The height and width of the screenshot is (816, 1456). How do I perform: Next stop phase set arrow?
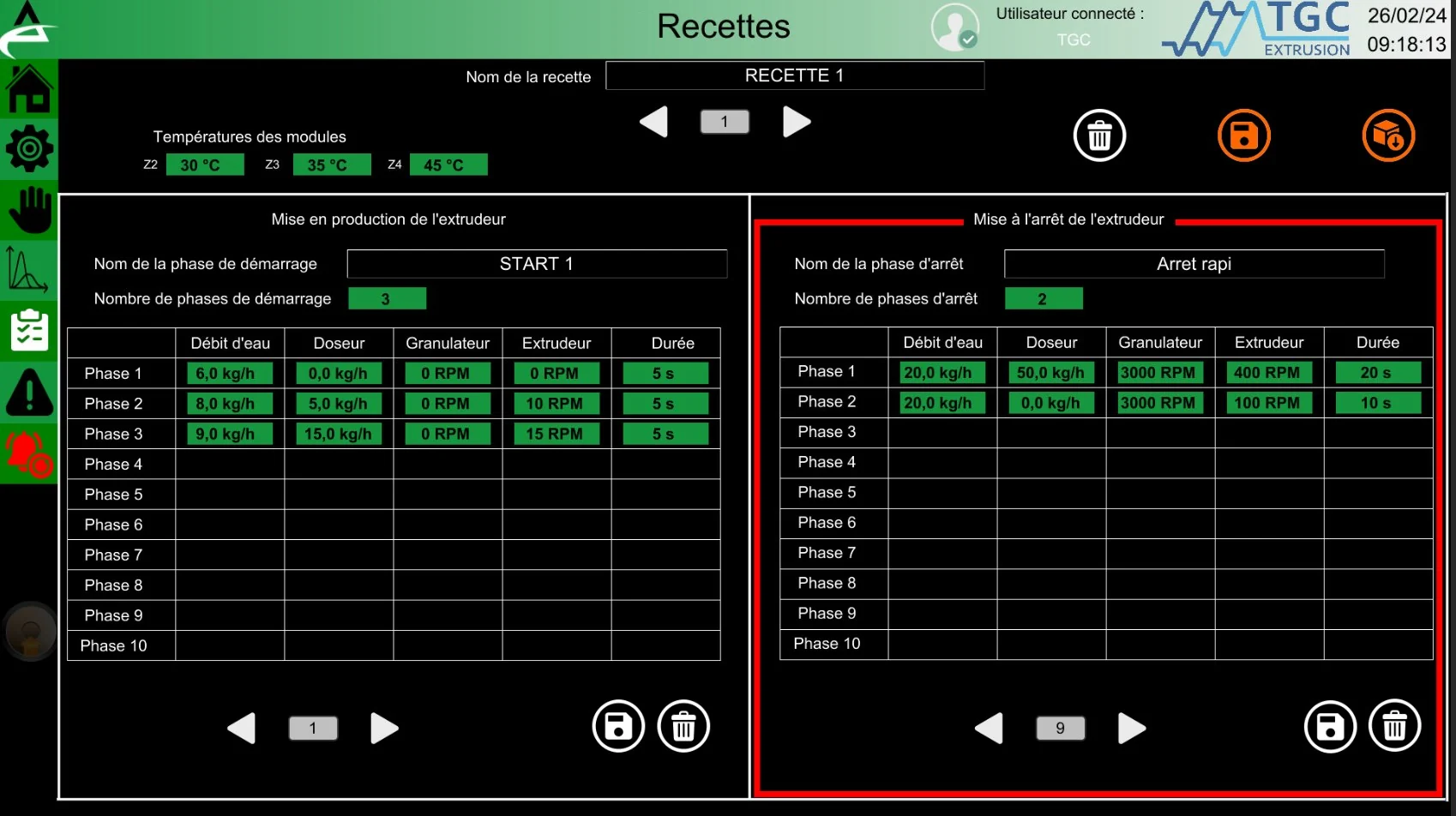click(1132, 729)
